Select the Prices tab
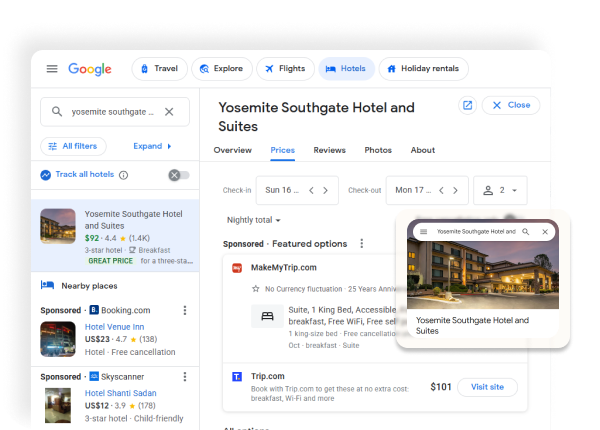Viewport: 600px width, 430px height. click(x=282, y=150)
